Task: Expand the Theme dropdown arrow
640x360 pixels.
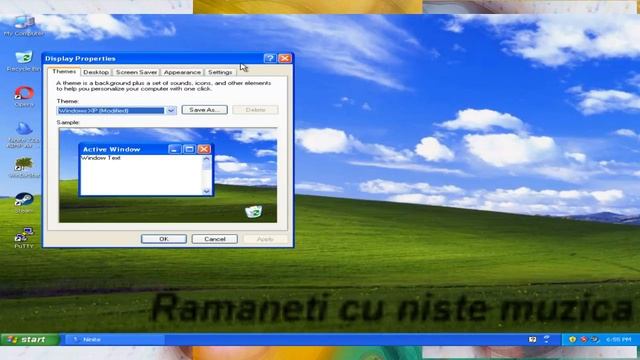Action: click(x=171, y=110)
